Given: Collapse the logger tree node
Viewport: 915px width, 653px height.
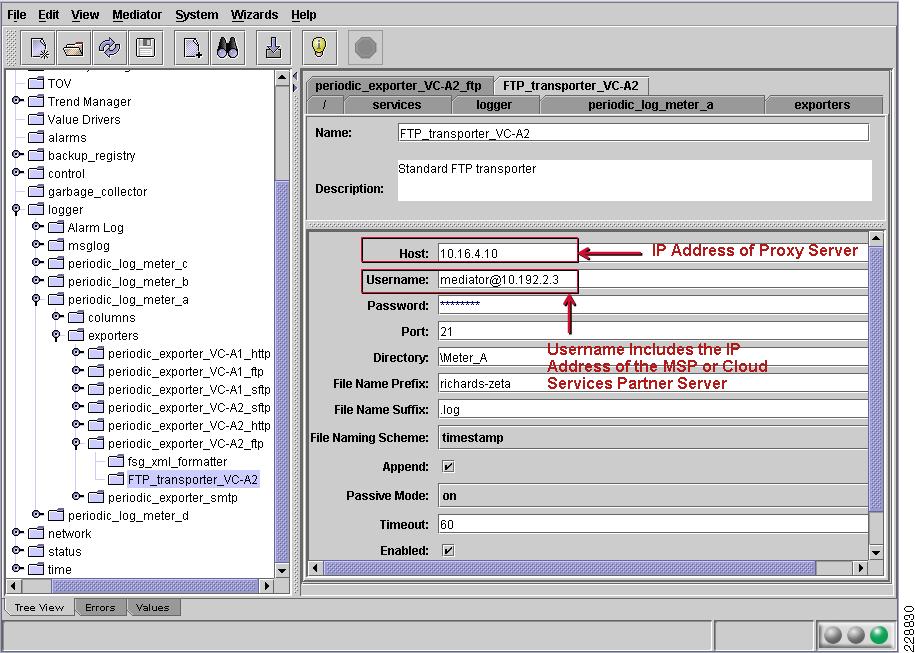Looking at the screenshot, I should coord(17,209).
